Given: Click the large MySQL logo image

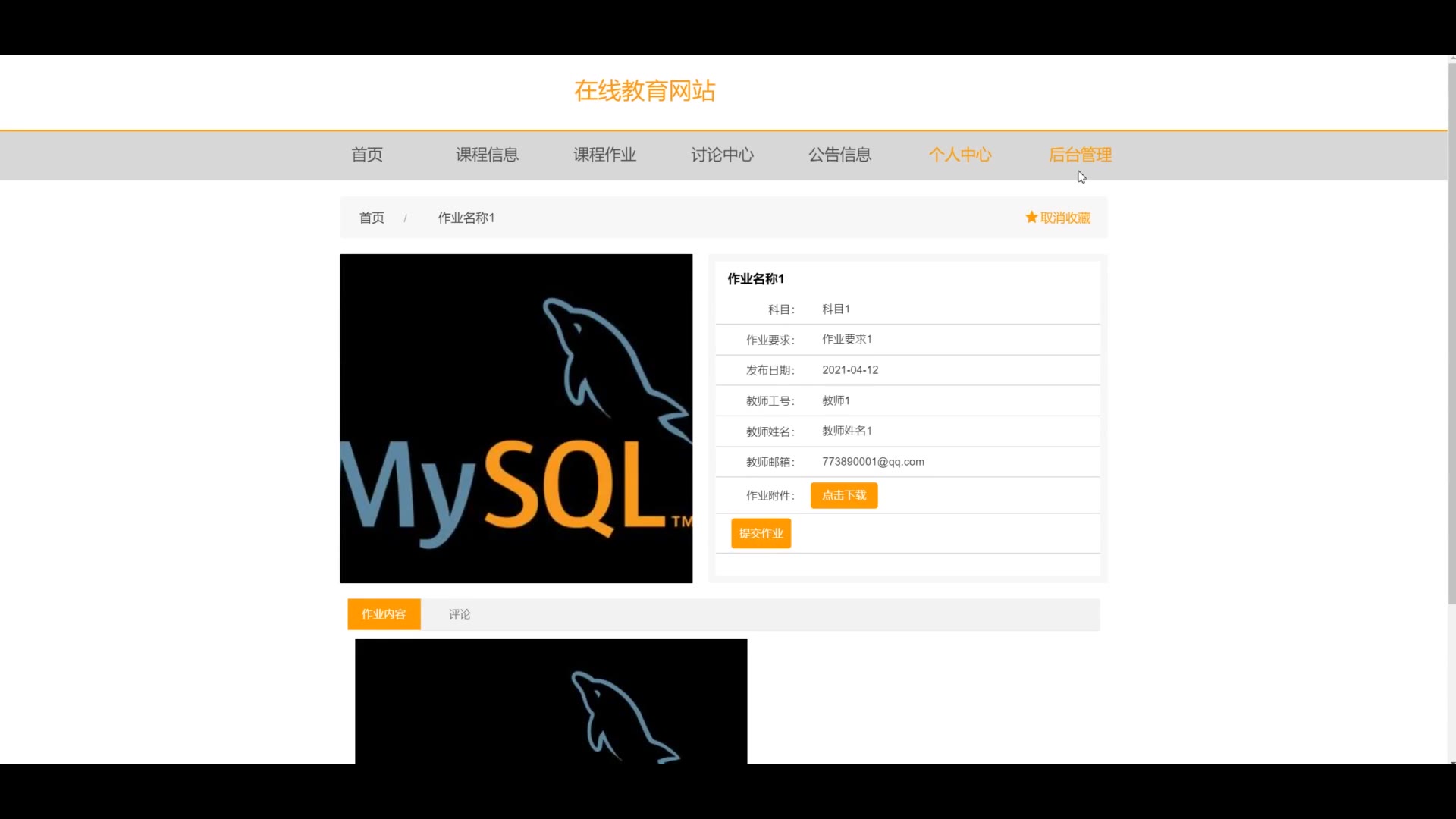Looking at the screenshot, I should pos(516,419).
